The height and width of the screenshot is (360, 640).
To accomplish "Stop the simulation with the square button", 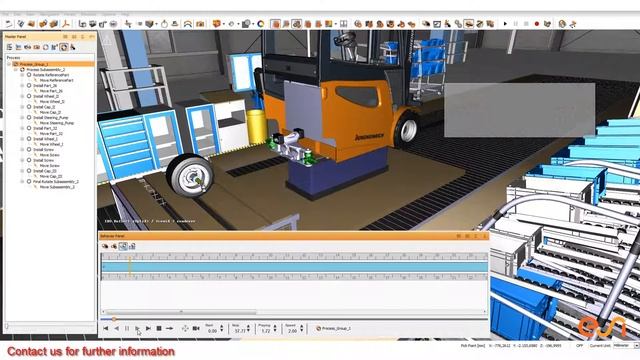I will (159, 328).
